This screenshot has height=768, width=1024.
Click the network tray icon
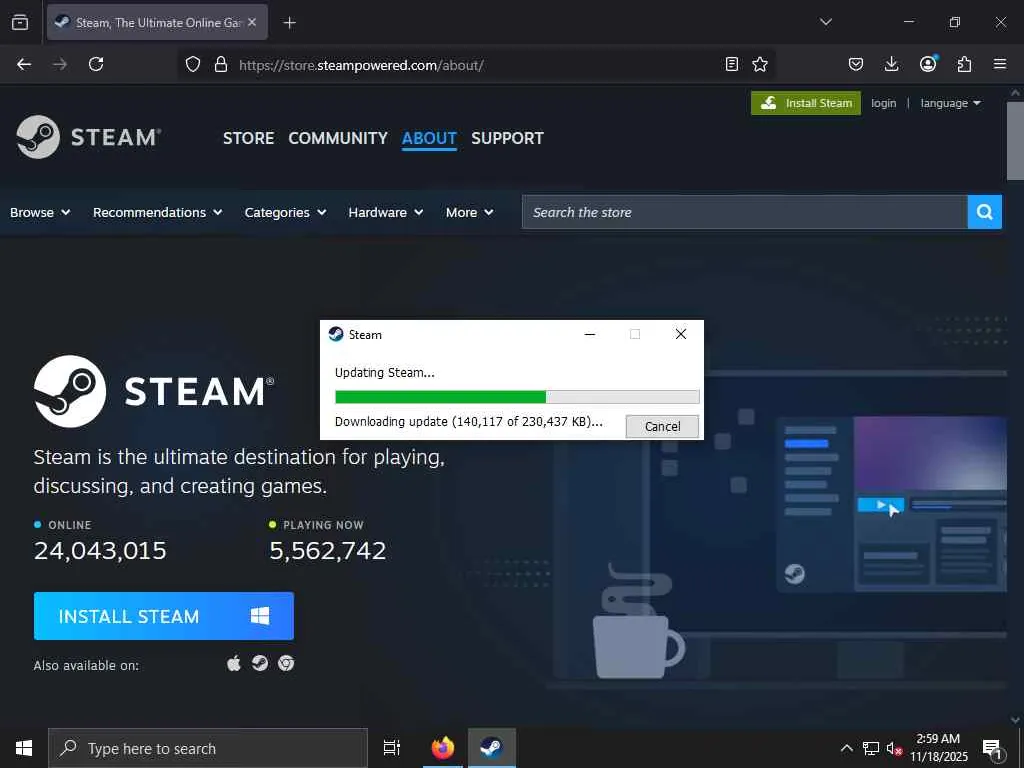click(x=871, y=748)
